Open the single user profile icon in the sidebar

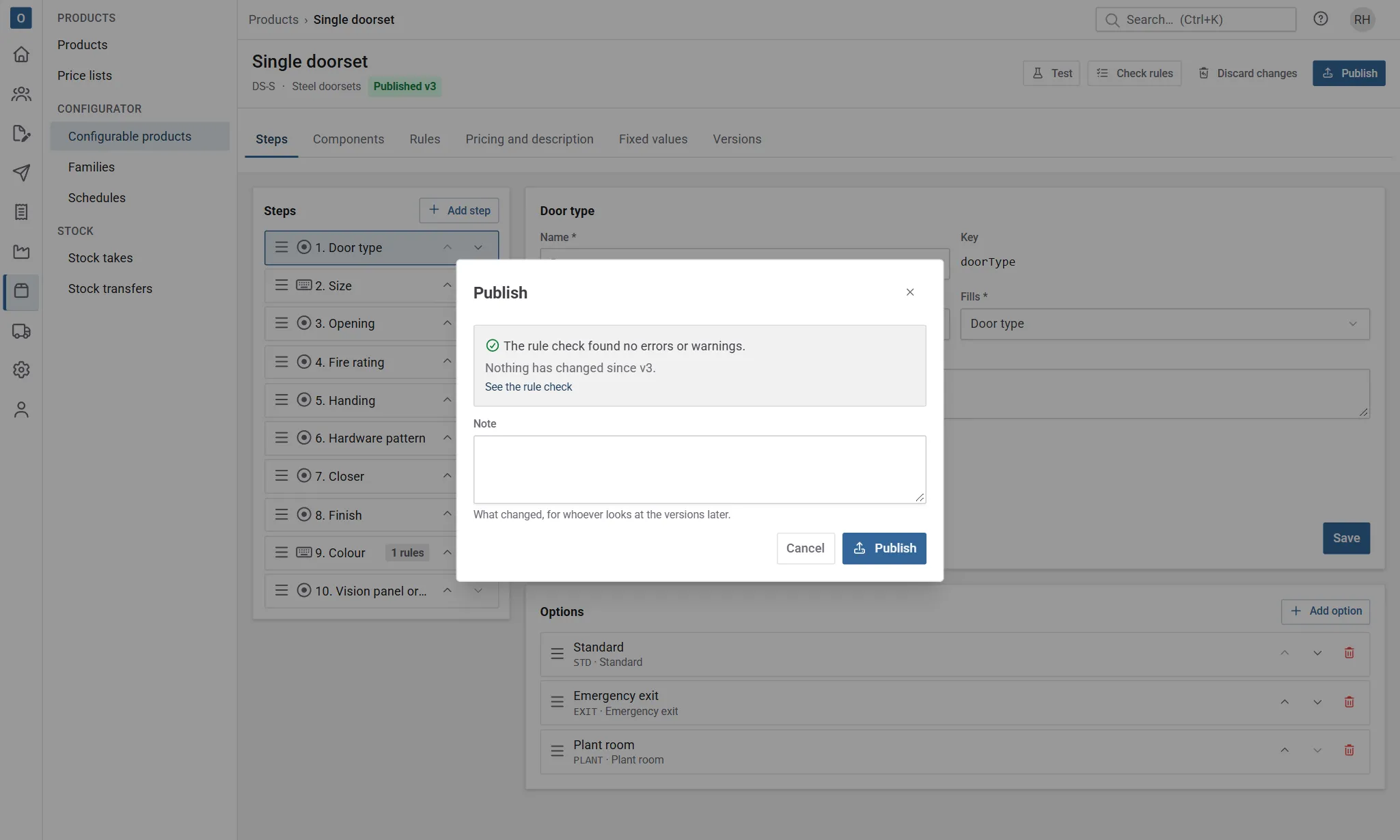[x=21, y=409]
